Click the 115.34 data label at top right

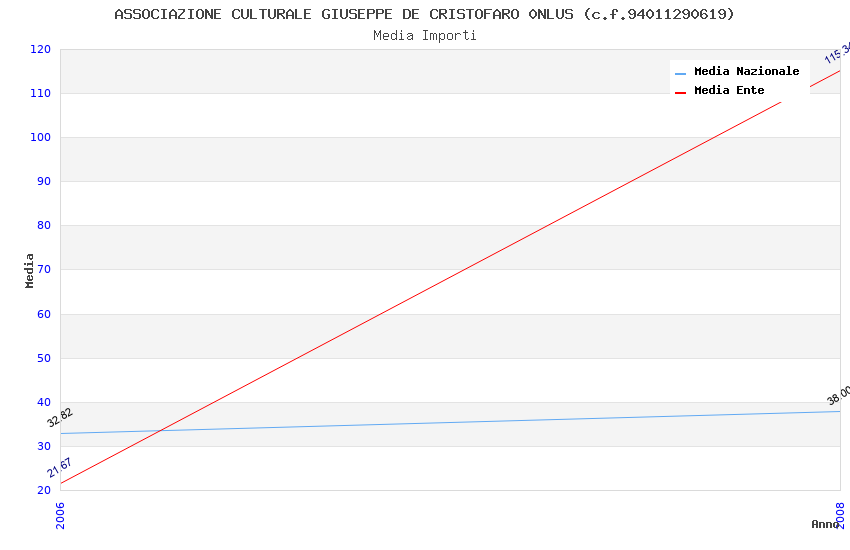(x=837, y=53)
